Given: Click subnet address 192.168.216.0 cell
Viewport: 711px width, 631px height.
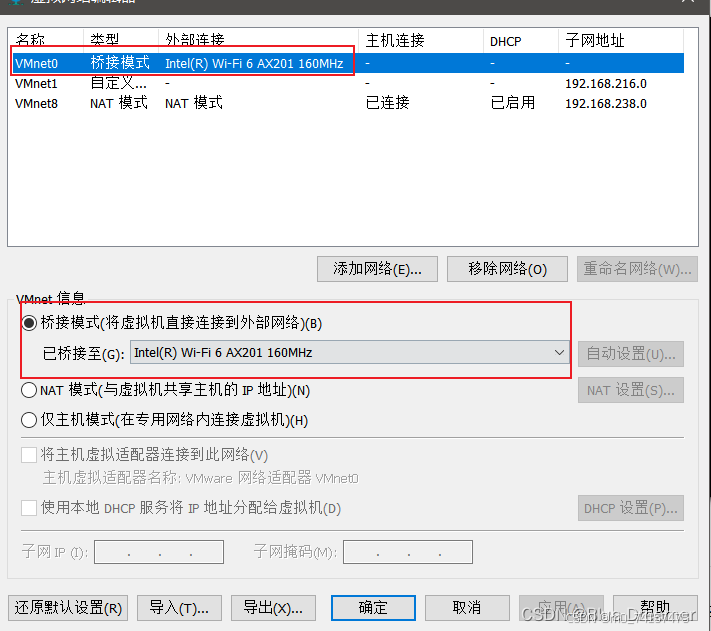Looking at the screenshot, I should click(606, 84).
